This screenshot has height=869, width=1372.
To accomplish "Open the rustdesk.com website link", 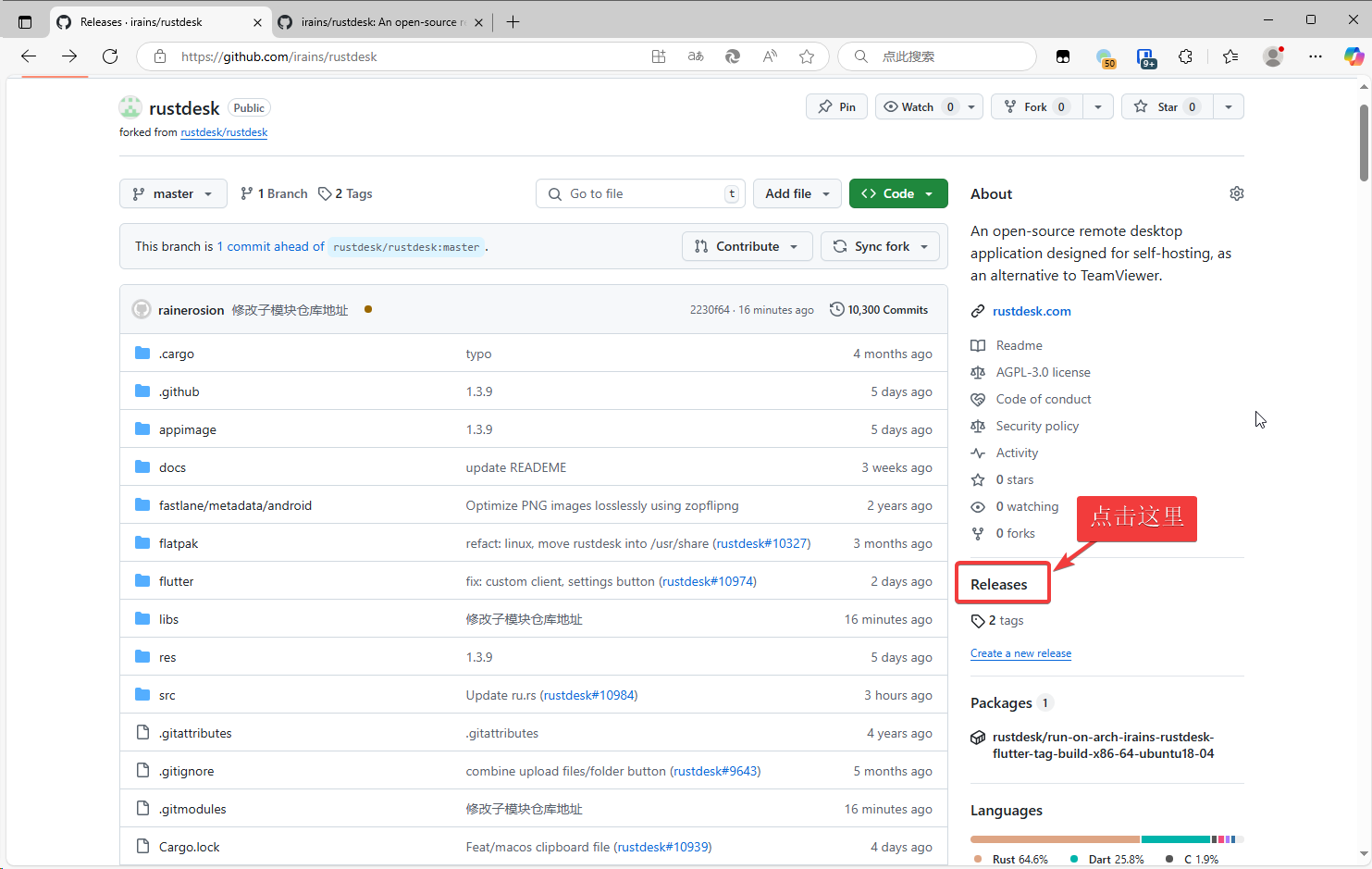I will click(x=1032, y=311).
